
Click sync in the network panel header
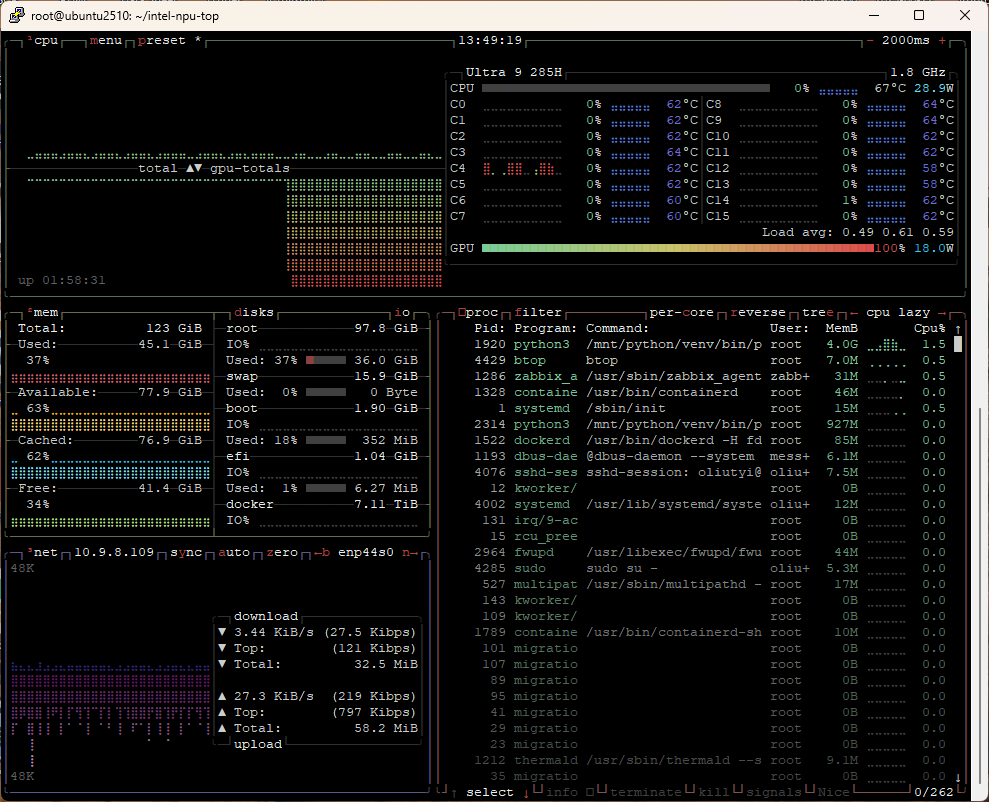pos(186,553)
